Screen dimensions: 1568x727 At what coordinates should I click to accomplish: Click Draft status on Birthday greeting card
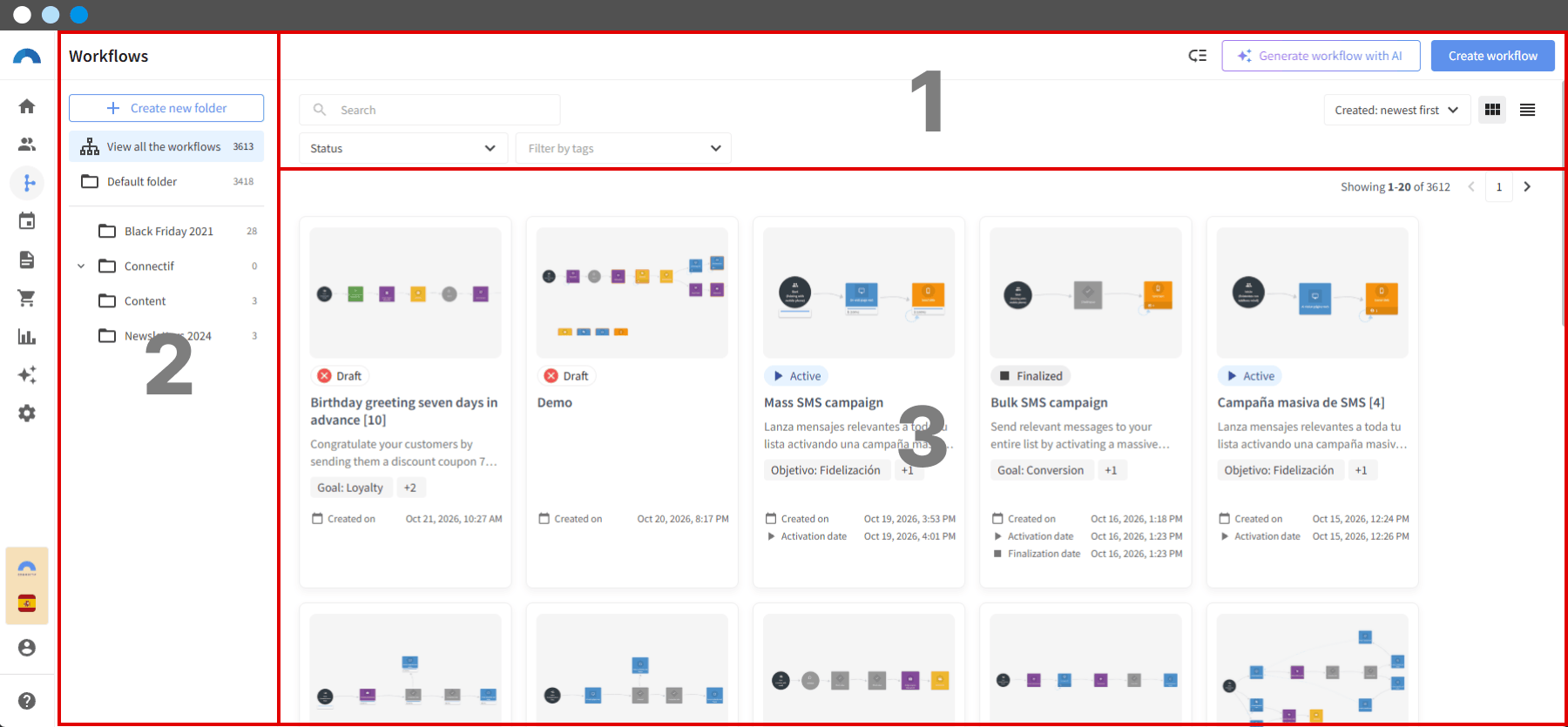pyautogui.click(x=340, y=376)
